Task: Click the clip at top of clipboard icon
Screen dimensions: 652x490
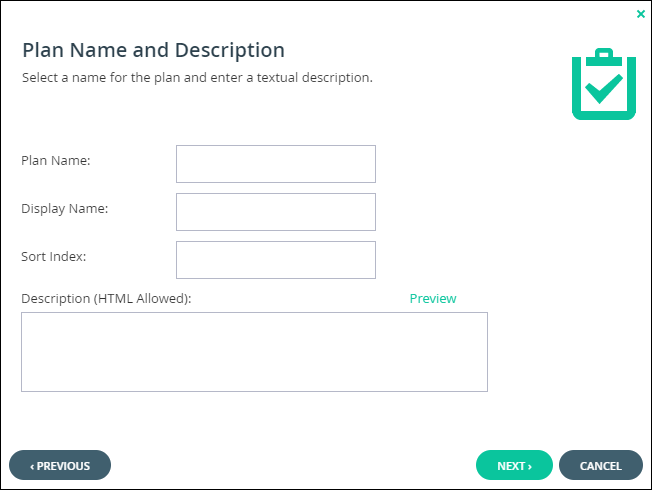Action: pos(604,57)
